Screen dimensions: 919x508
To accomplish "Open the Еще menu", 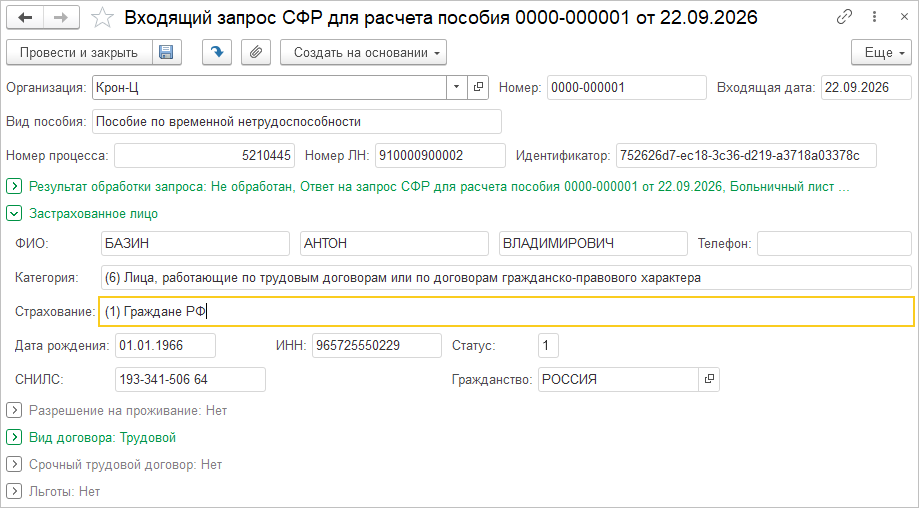I will (881, 52).
